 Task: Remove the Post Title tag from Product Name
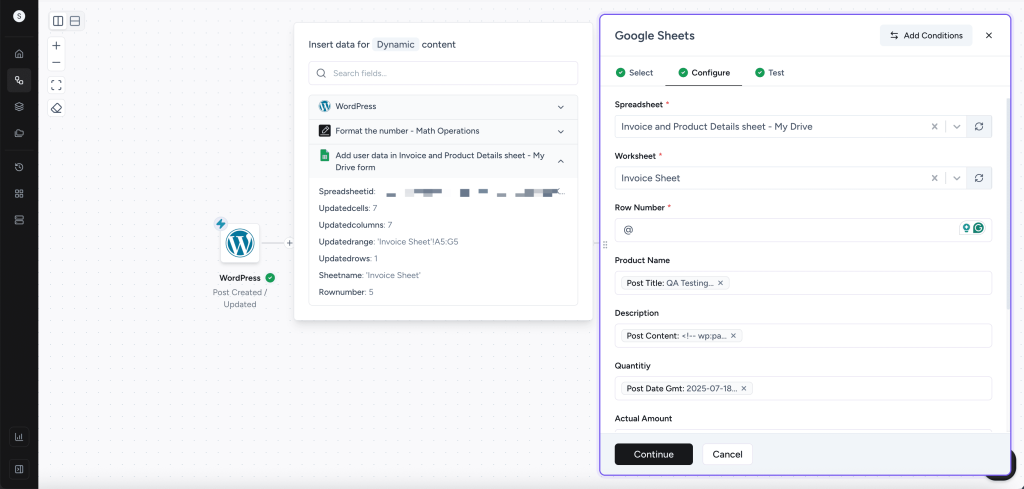tap(721, 283)
